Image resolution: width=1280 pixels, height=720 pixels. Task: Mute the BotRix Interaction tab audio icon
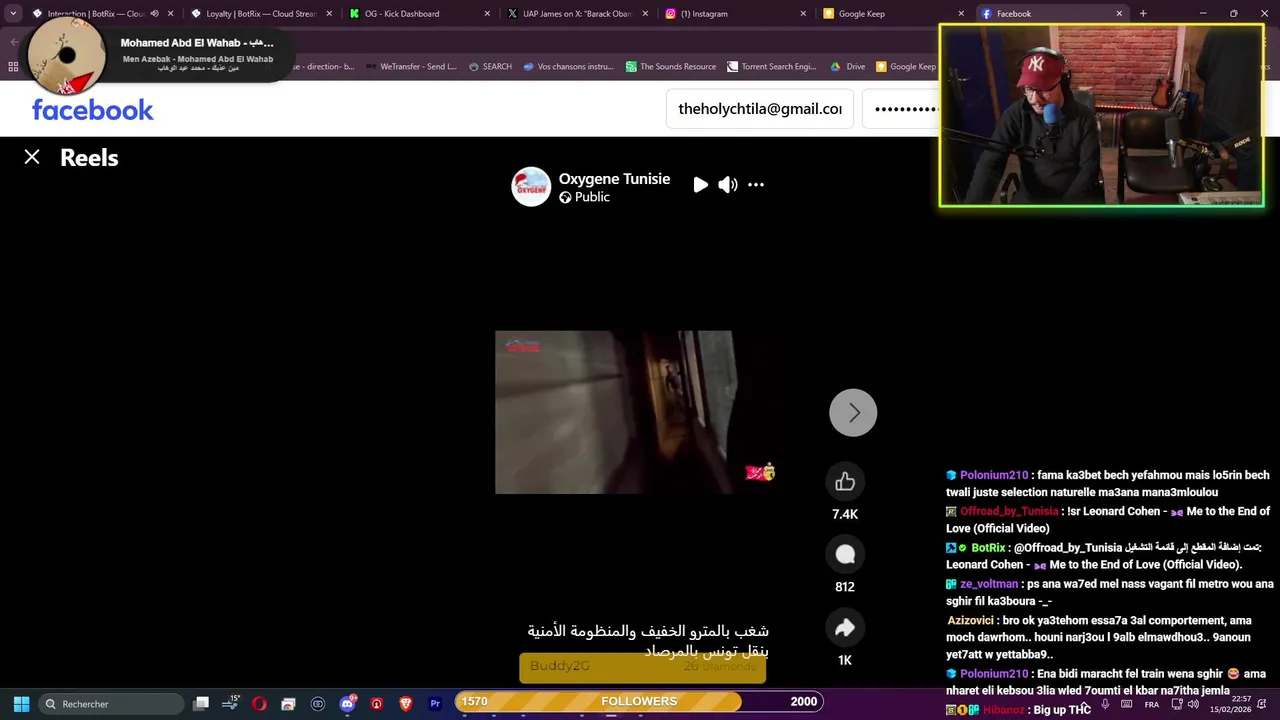(154, 14)
